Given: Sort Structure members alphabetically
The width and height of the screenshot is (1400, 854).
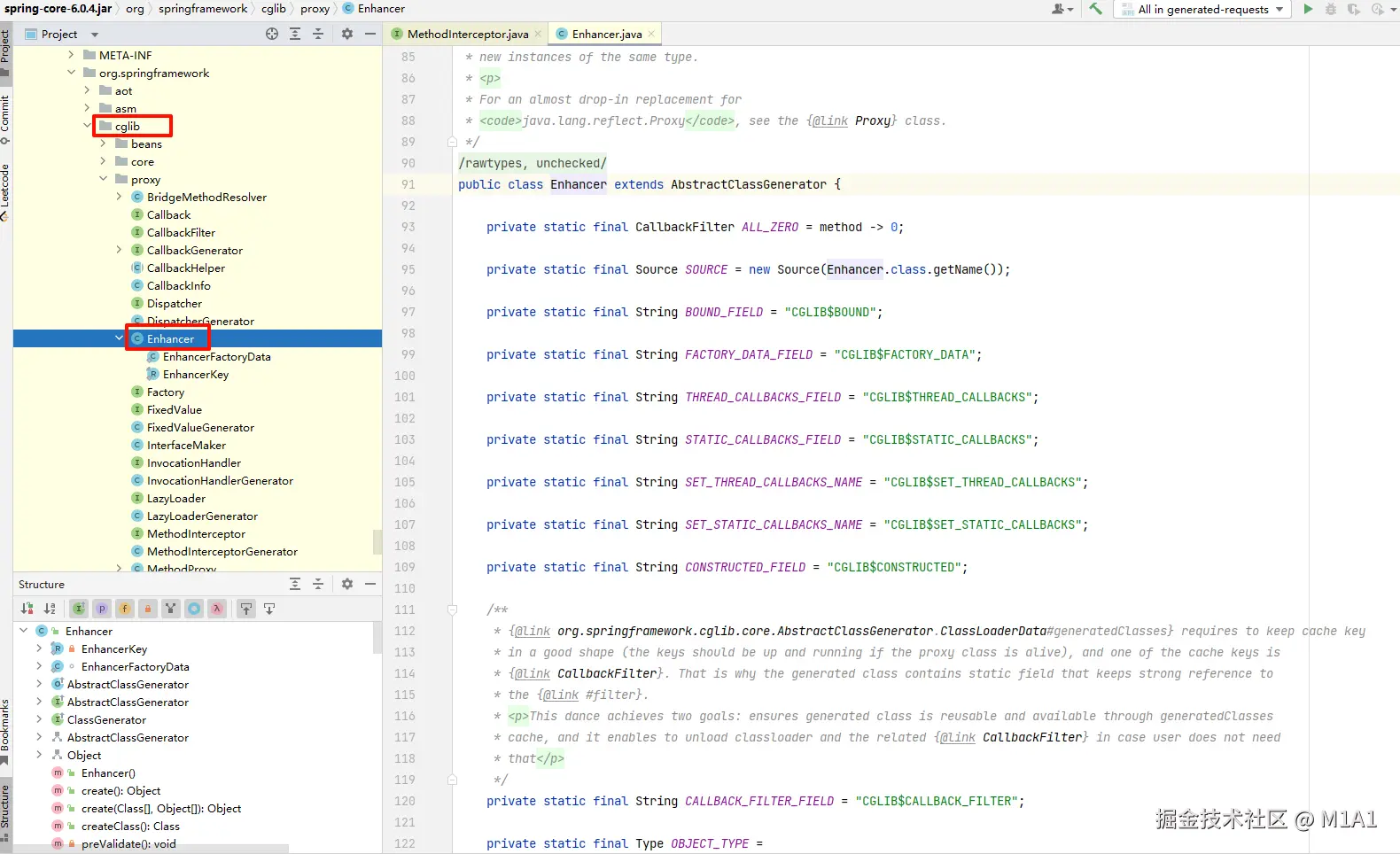Looking at the screenshot, I should click(50, 609).
